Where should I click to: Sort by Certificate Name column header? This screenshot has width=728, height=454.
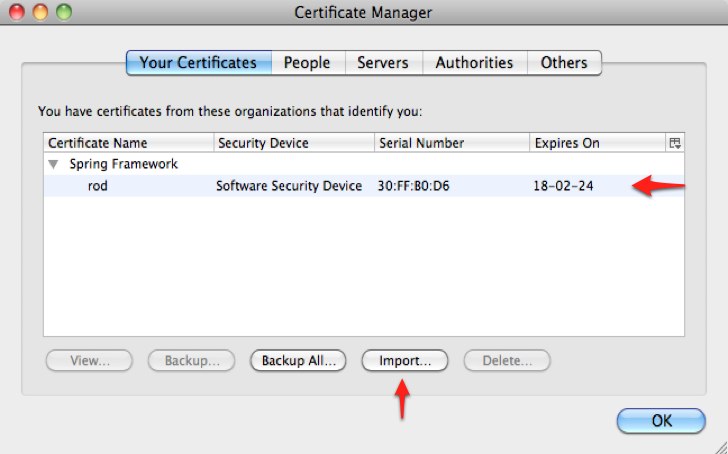point(128,143)
